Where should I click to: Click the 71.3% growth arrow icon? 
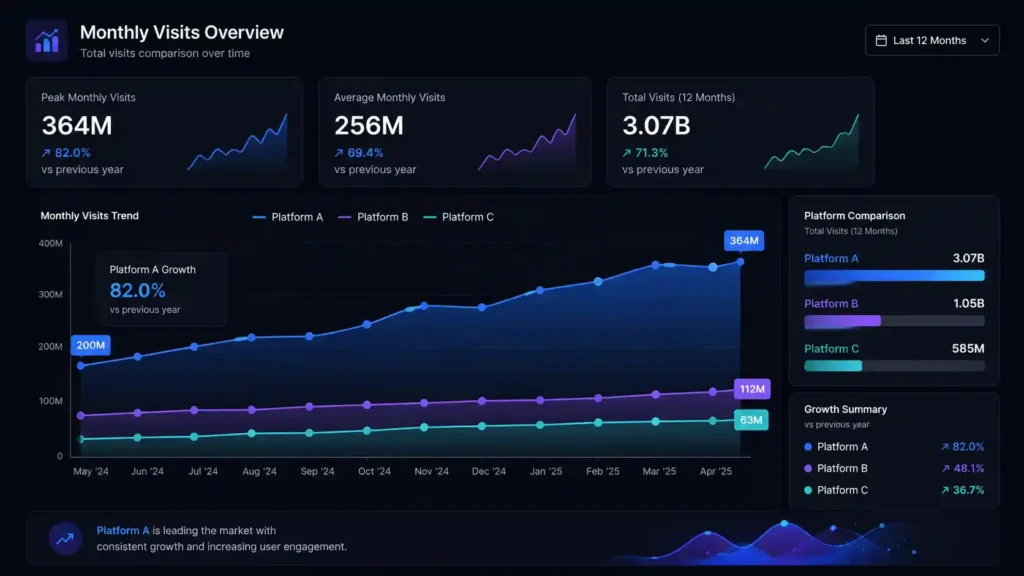(626, 153)
